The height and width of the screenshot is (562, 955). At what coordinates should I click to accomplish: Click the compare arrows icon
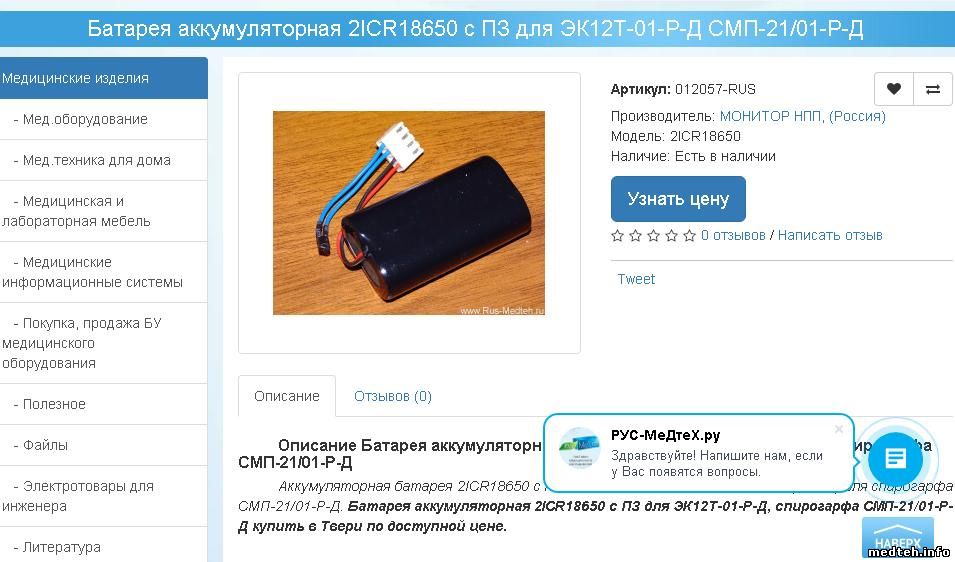point(932,89)
